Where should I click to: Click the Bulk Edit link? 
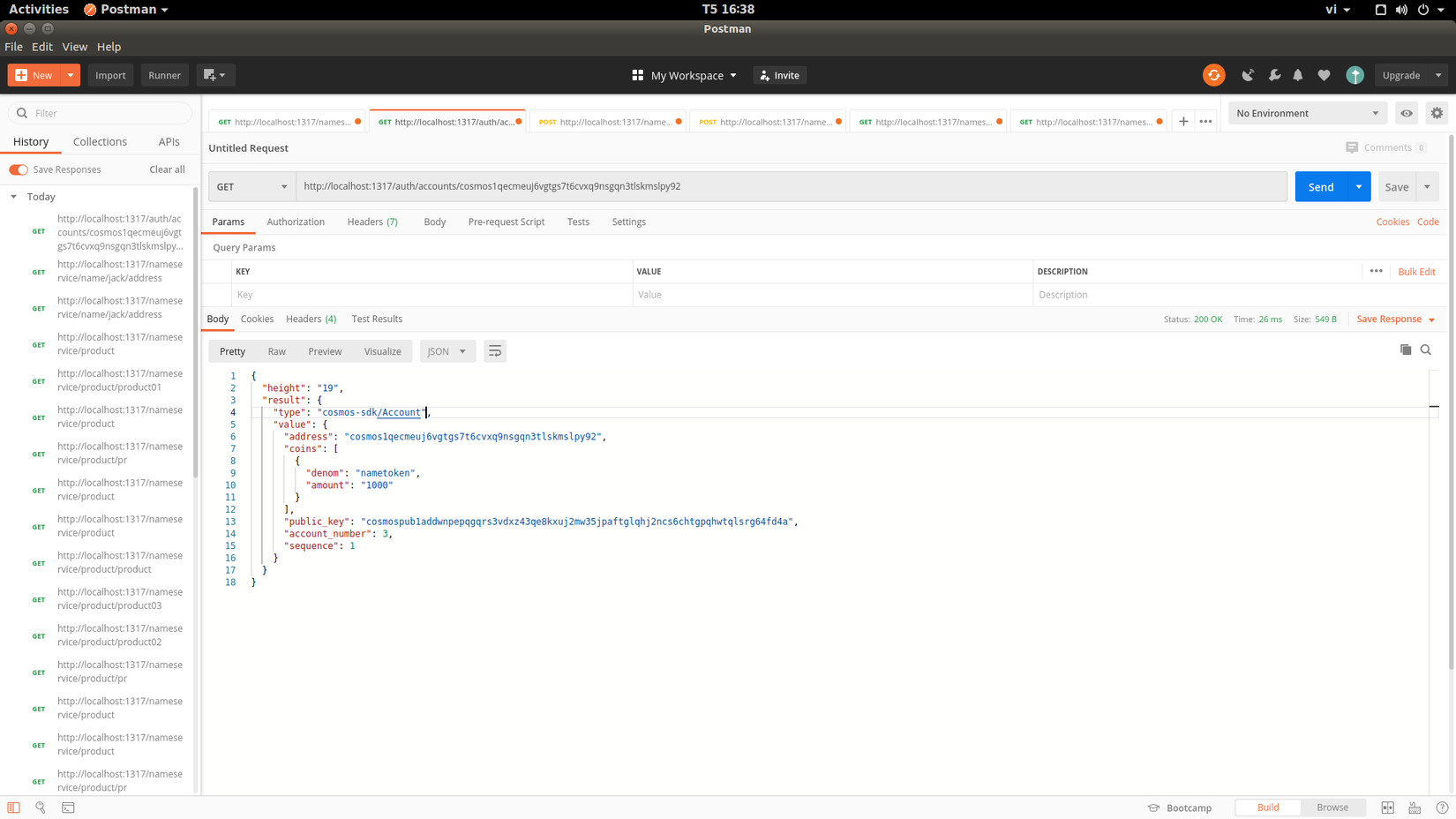[1416, 271]
